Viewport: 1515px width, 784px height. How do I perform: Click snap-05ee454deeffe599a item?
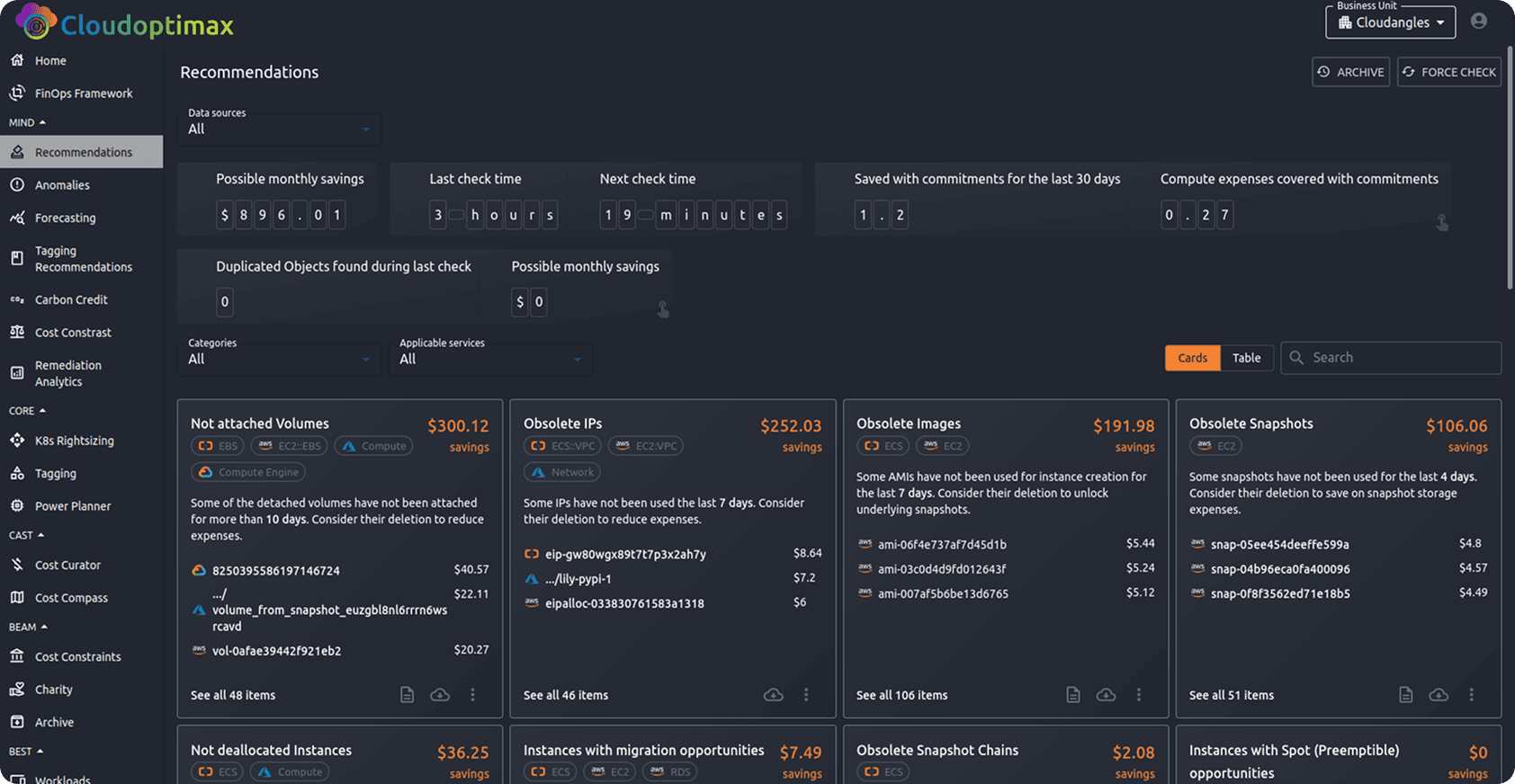(x=1279, y=544)
